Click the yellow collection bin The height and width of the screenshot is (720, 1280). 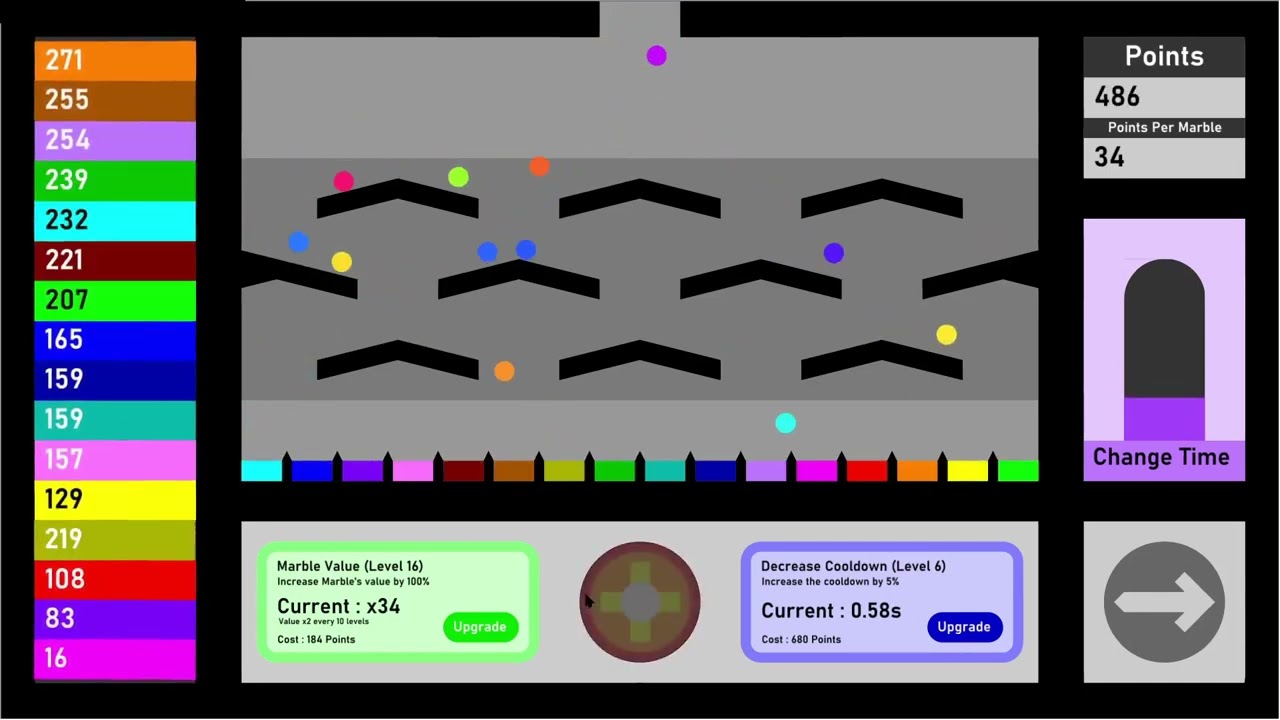pyautogui.click(x=967, y=471)
